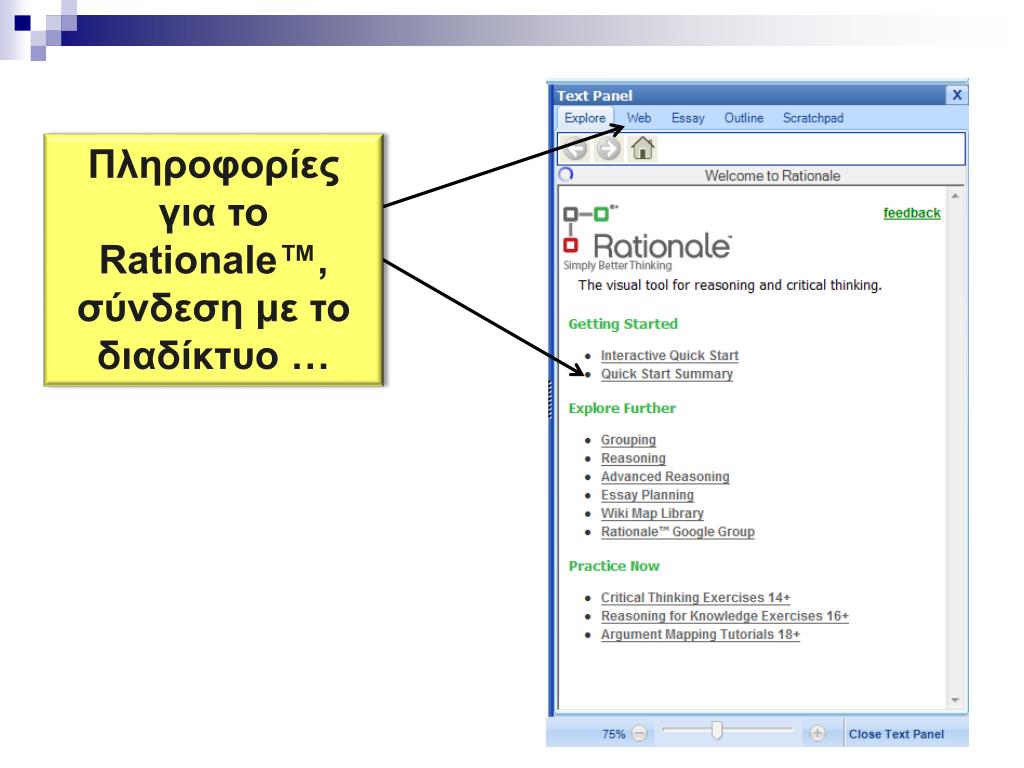
Task: Click the Close Text Panel button
Action: click(x=896, y=734)
